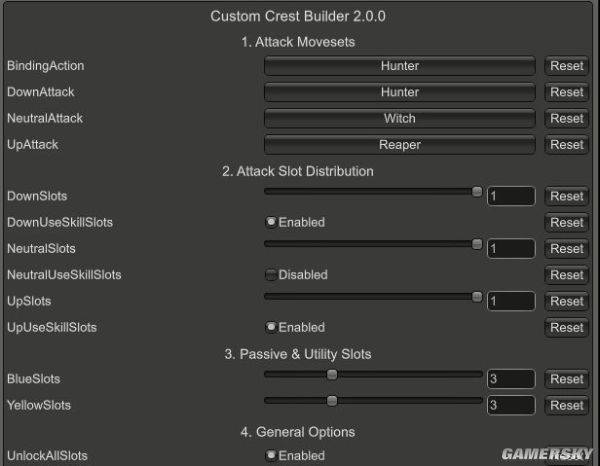Turn off the UnlockAllSlots toggle
The width and height of the screenshot is (600, 466).
pos(271,455)
